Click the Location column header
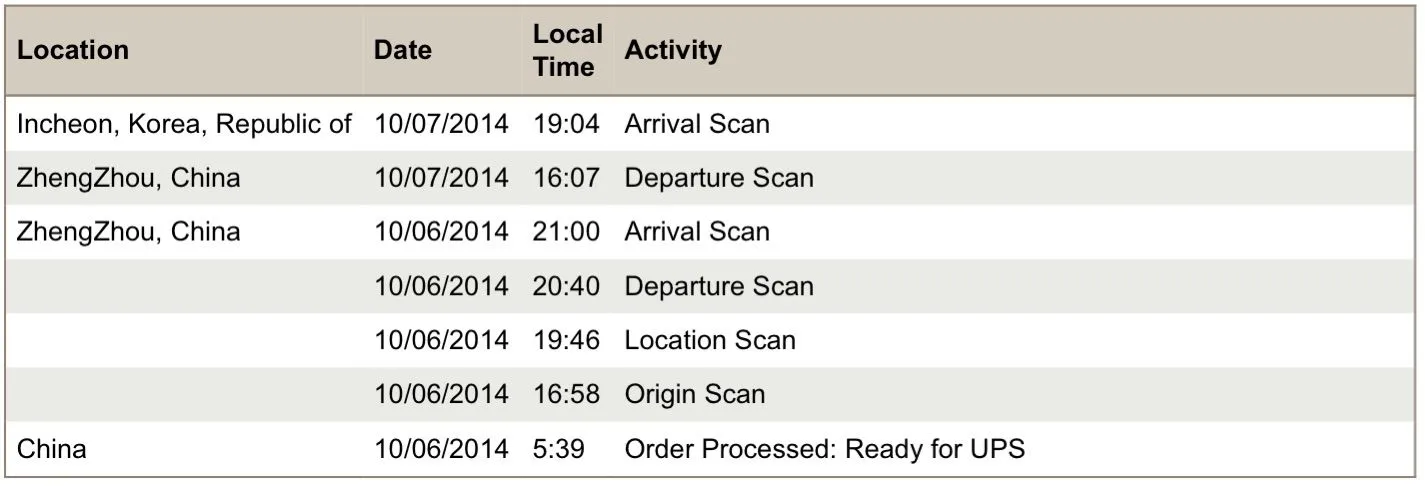Screen dimensions: 1425x486 pyautogui.click(x=73, y=50)
